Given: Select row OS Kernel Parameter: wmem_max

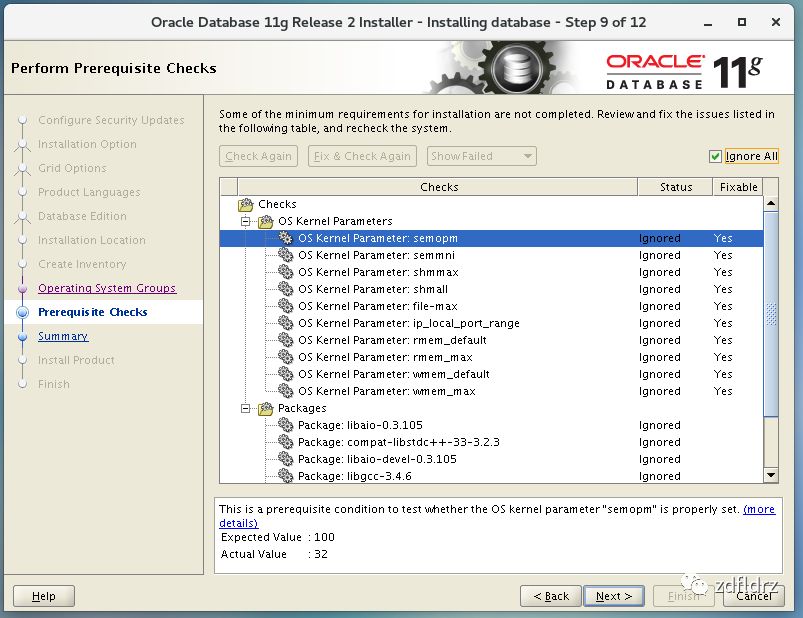Looking at the screenshot, I should tap(491, 391).
